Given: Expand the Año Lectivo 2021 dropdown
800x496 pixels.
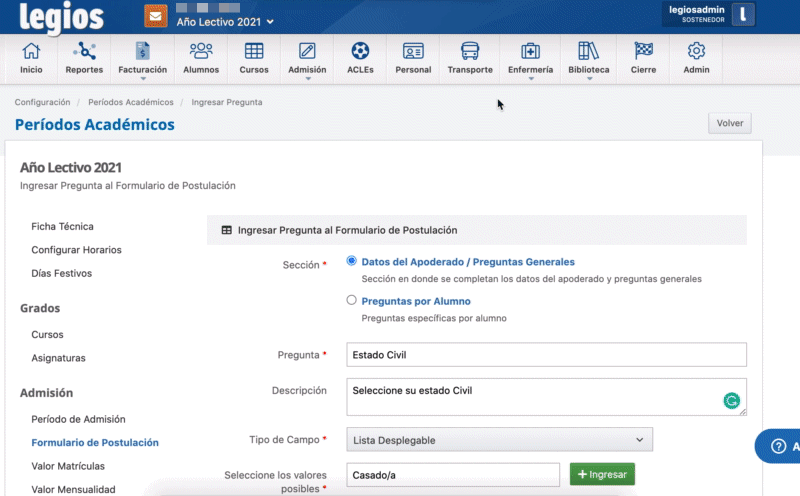Looking at the screenshot, I should pos(224,21).
